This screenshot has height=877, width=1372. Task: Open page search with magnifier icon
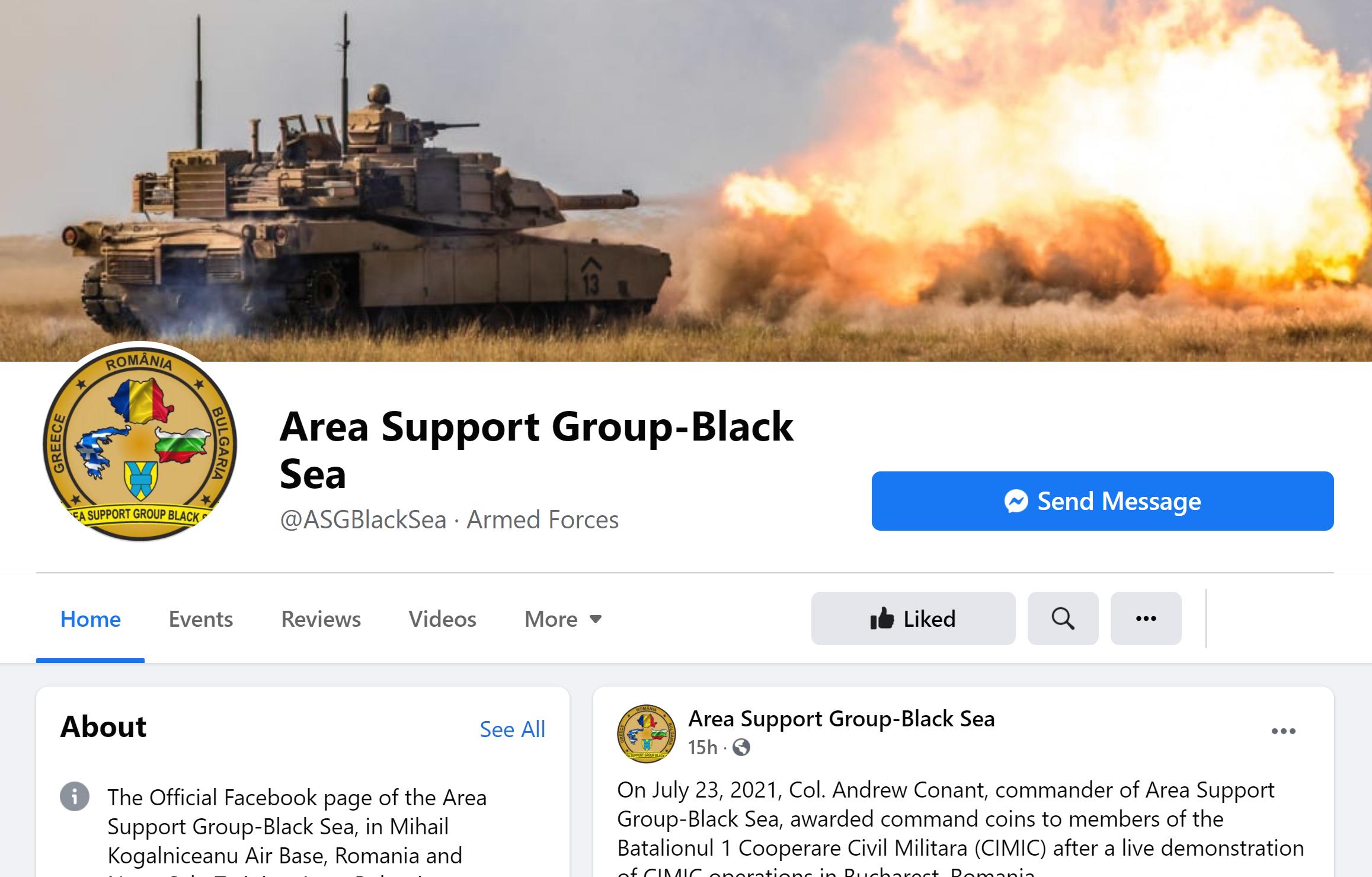[x=1063, y=618]
